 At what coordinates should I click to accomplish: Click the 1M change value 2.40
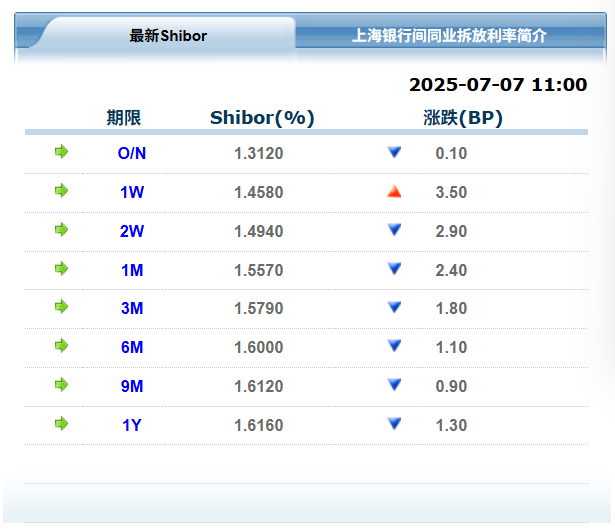point(451,270)
